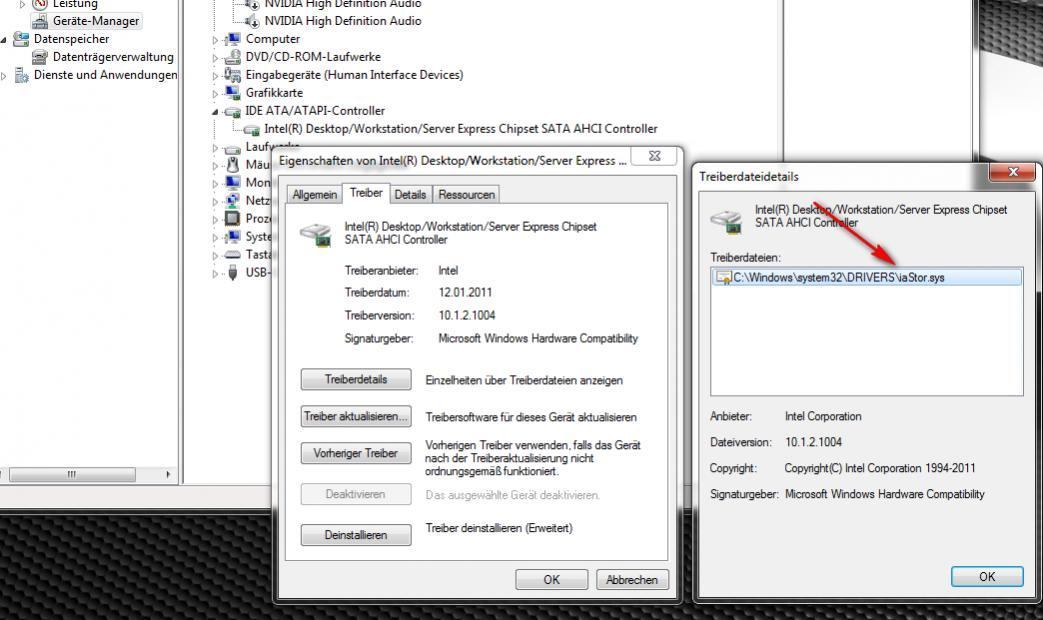The width and height of the screenshot is (1043, 620).
Task: Select Computer in the device list
Action: (273, 39)
